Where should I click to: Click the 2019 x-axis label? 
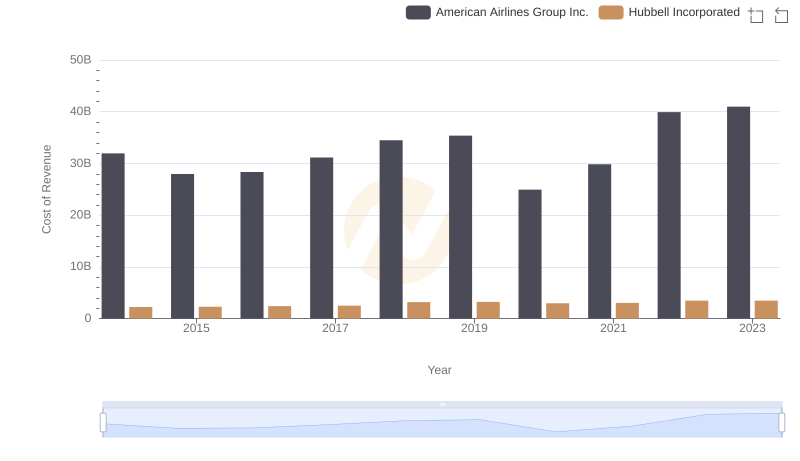[474, 328]
